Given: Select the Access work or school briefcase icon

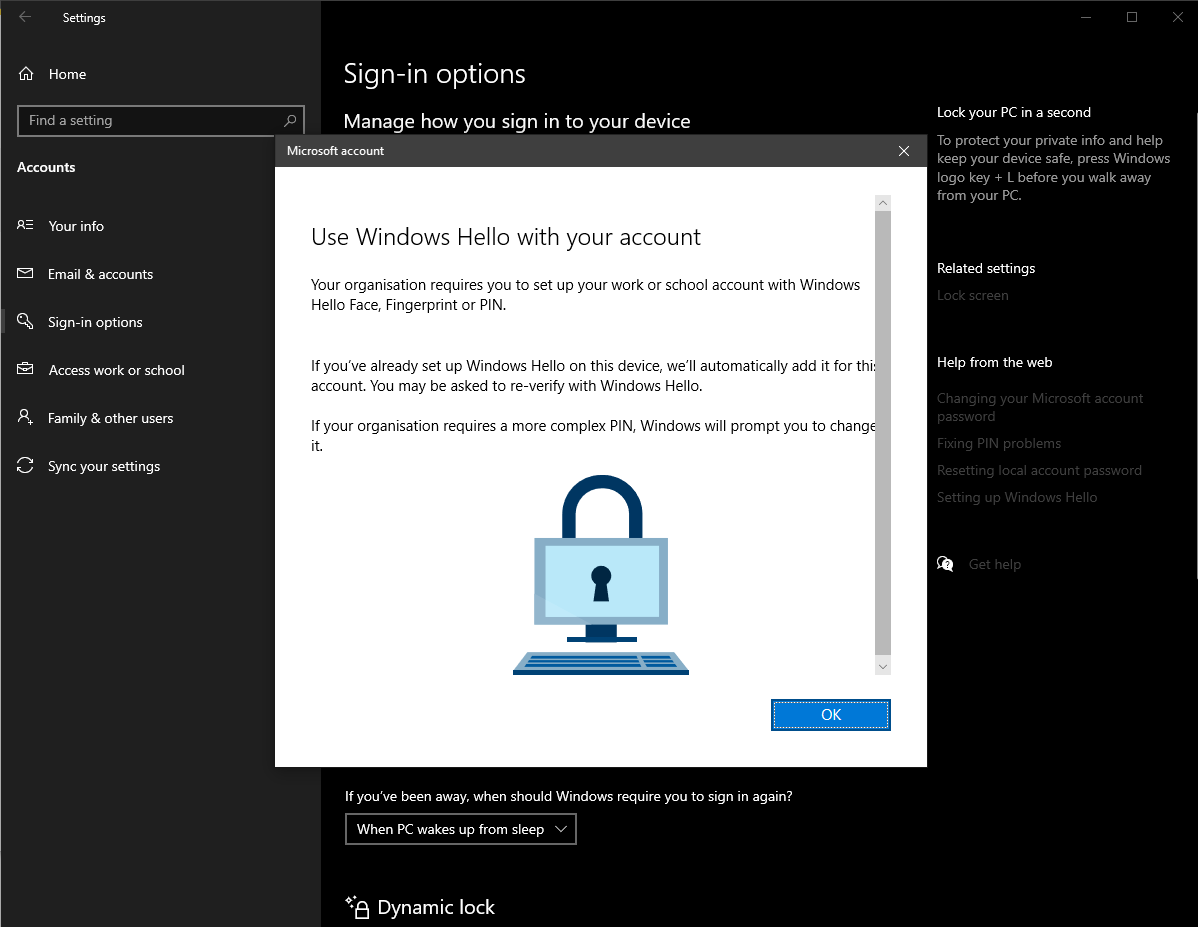Looking at the screenshot, I should (24, 369).
